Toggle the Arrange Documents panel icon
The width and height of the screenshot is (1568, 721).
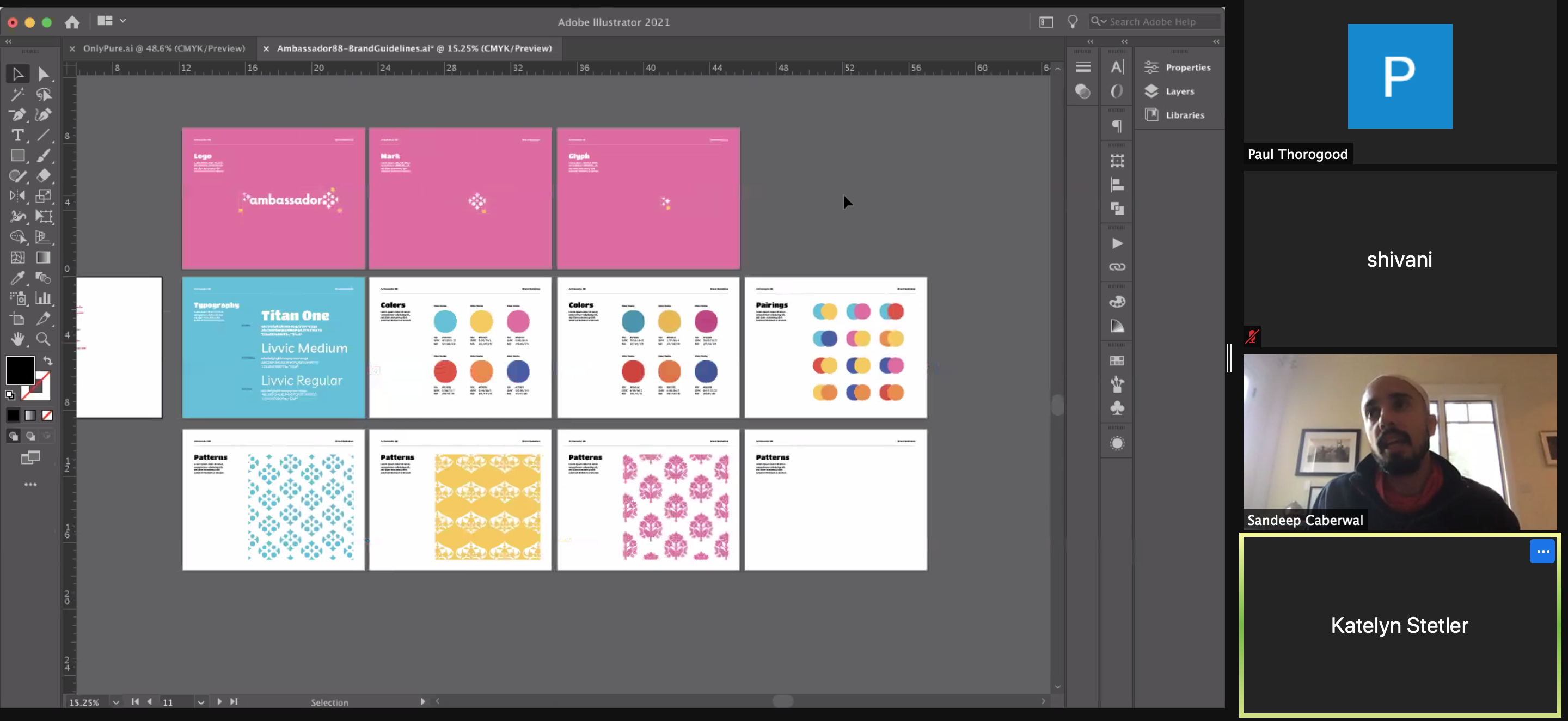click(x=105, y=21)
